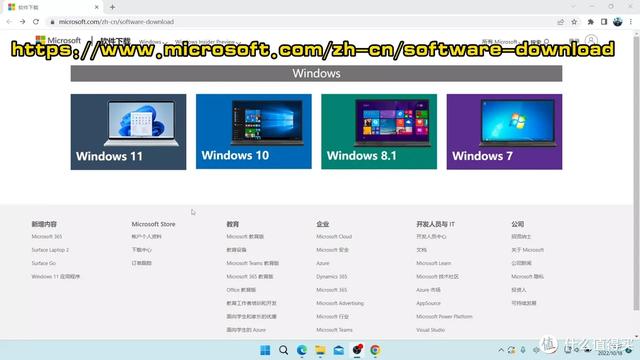The height and width of the screenshot is (360, 640).
Task: Reload the page with the refresh icon
Action: [36, 22]
